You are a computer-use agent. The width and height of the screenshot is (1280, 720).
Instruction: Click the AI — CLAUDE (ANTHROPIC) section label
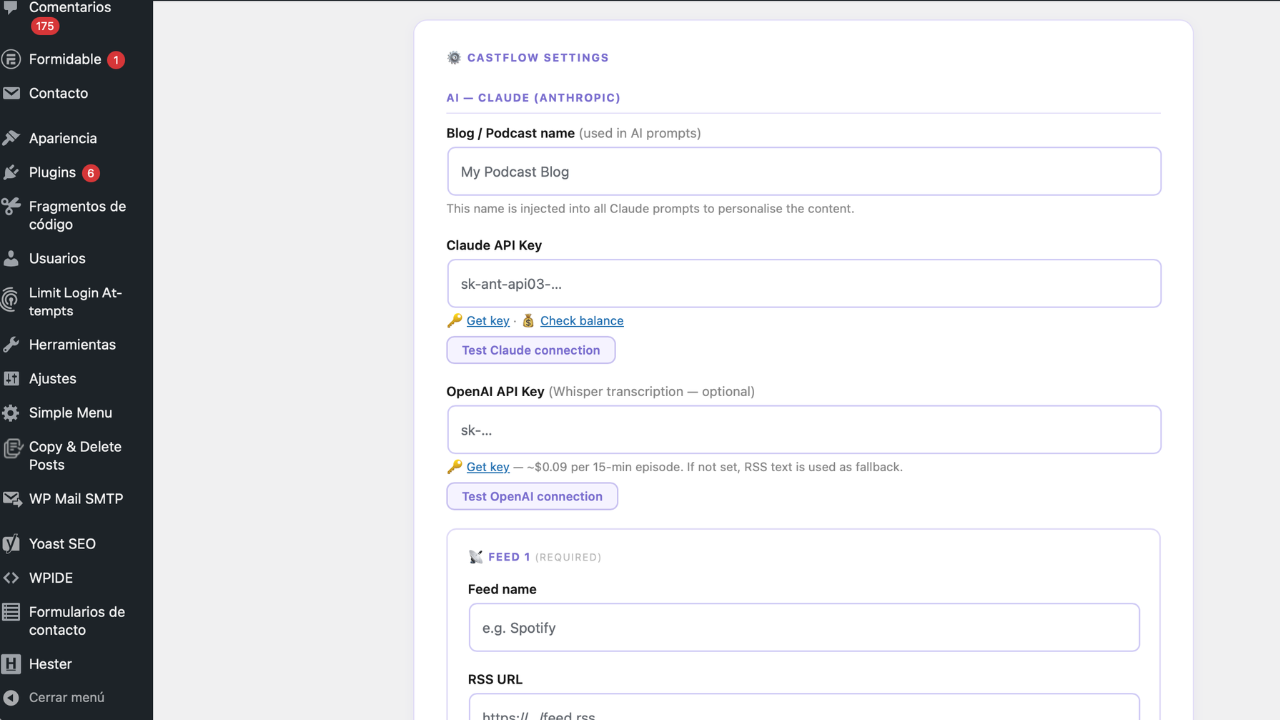point(534,98)
